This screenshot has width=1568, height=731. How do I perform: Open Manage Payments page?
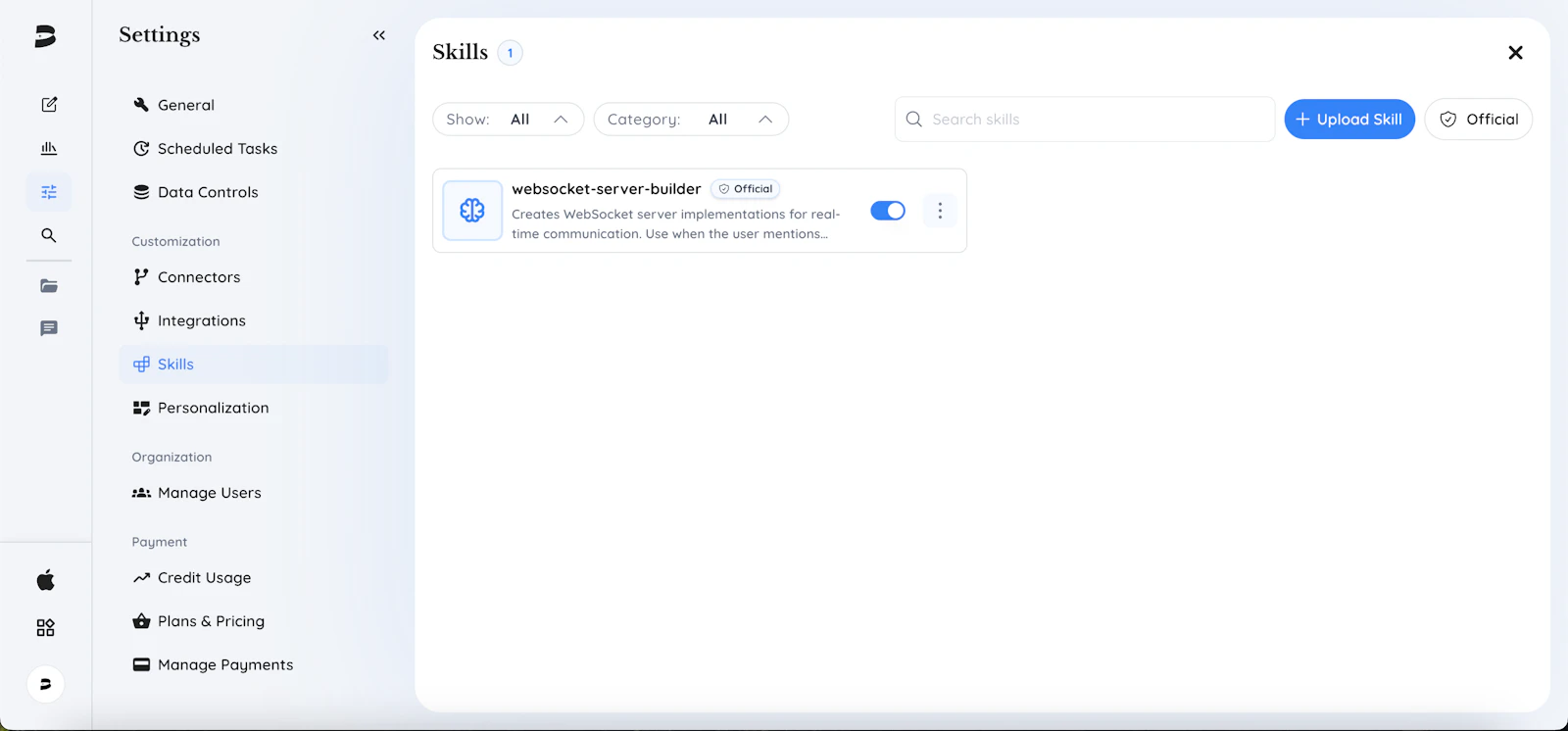coord(254,664)
